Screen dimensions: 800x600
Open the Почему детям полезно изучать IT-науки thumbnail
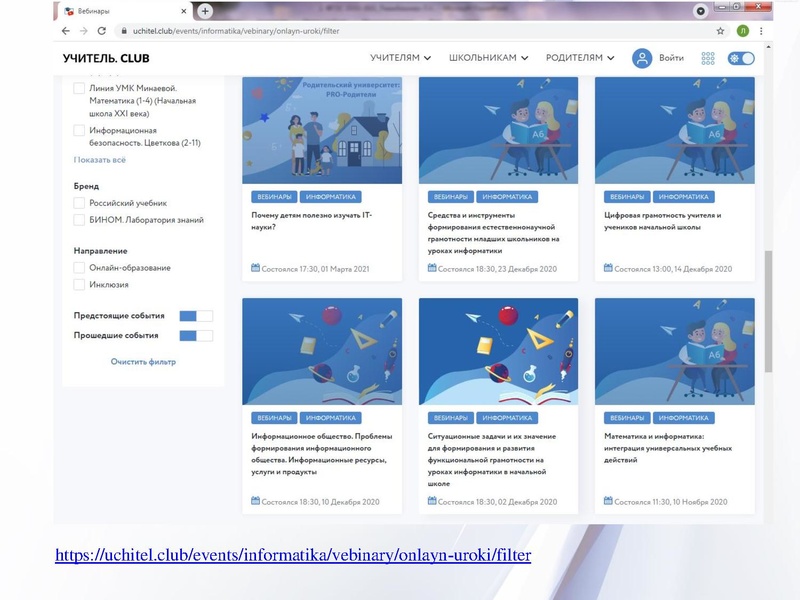tap(322, 130)
